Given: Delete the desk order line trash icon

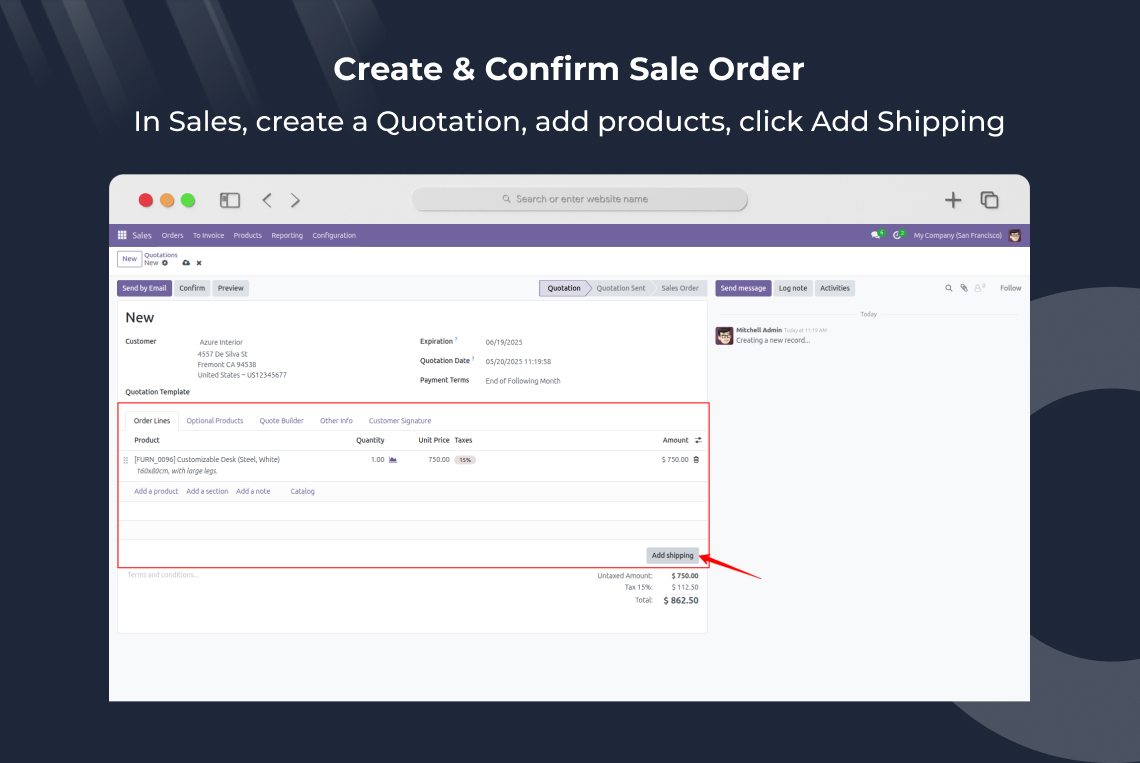Looking at the screenshot, I should (x=696, y=460).
